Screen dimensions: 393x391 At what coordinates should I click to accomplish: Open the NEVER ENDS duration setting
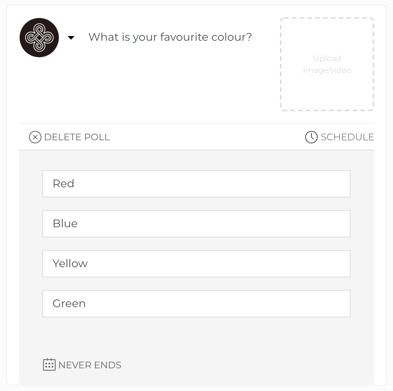90,365
